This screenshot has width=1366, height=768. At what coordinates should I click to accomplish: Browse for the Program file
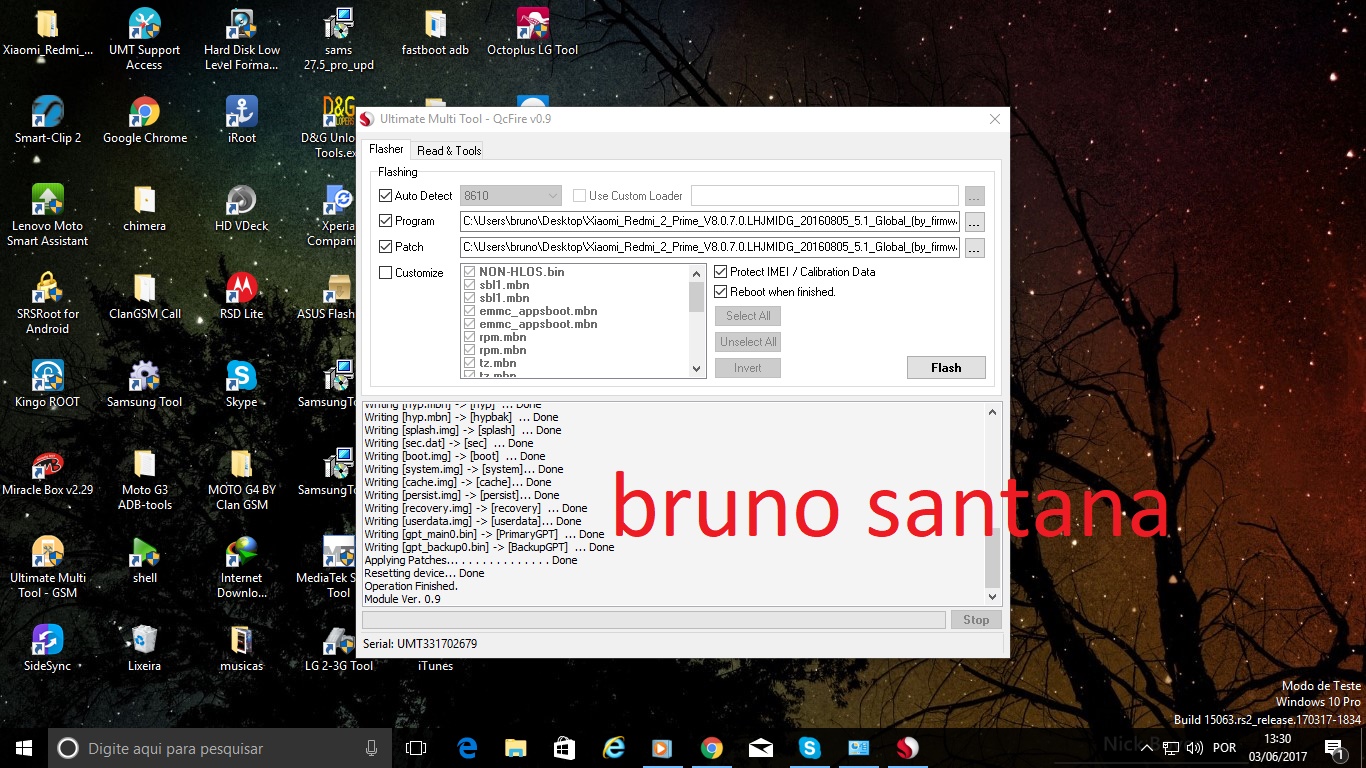coord(974,222)
